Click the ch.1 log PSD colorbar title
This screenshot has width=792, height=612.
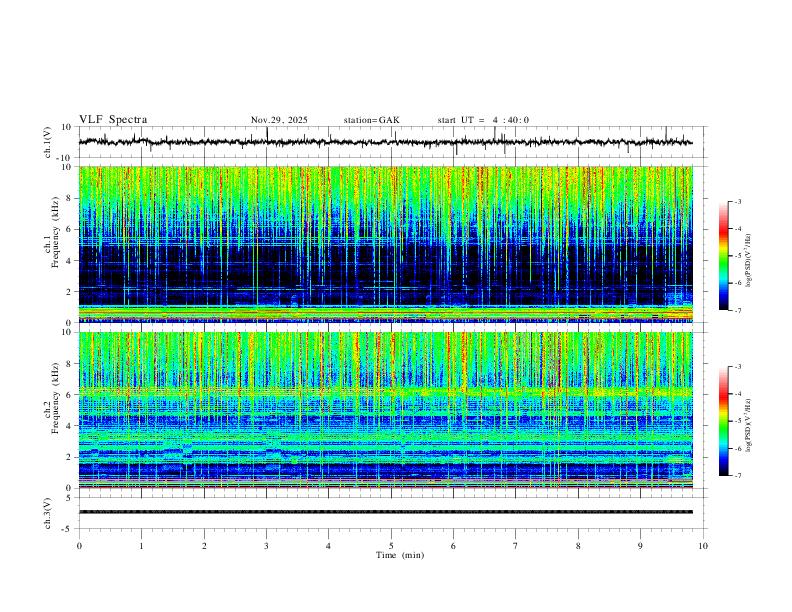point(749,261)
